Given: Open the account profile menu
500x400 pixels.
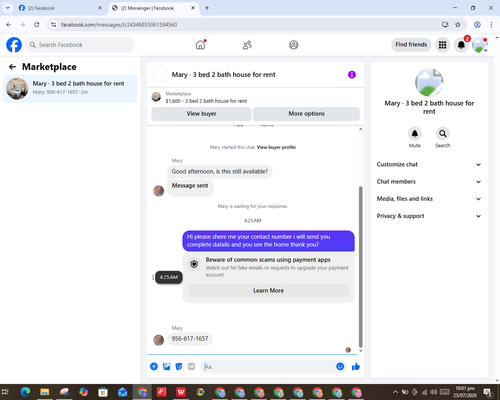Looking at the screenshot, I should (x=480, y=45).
